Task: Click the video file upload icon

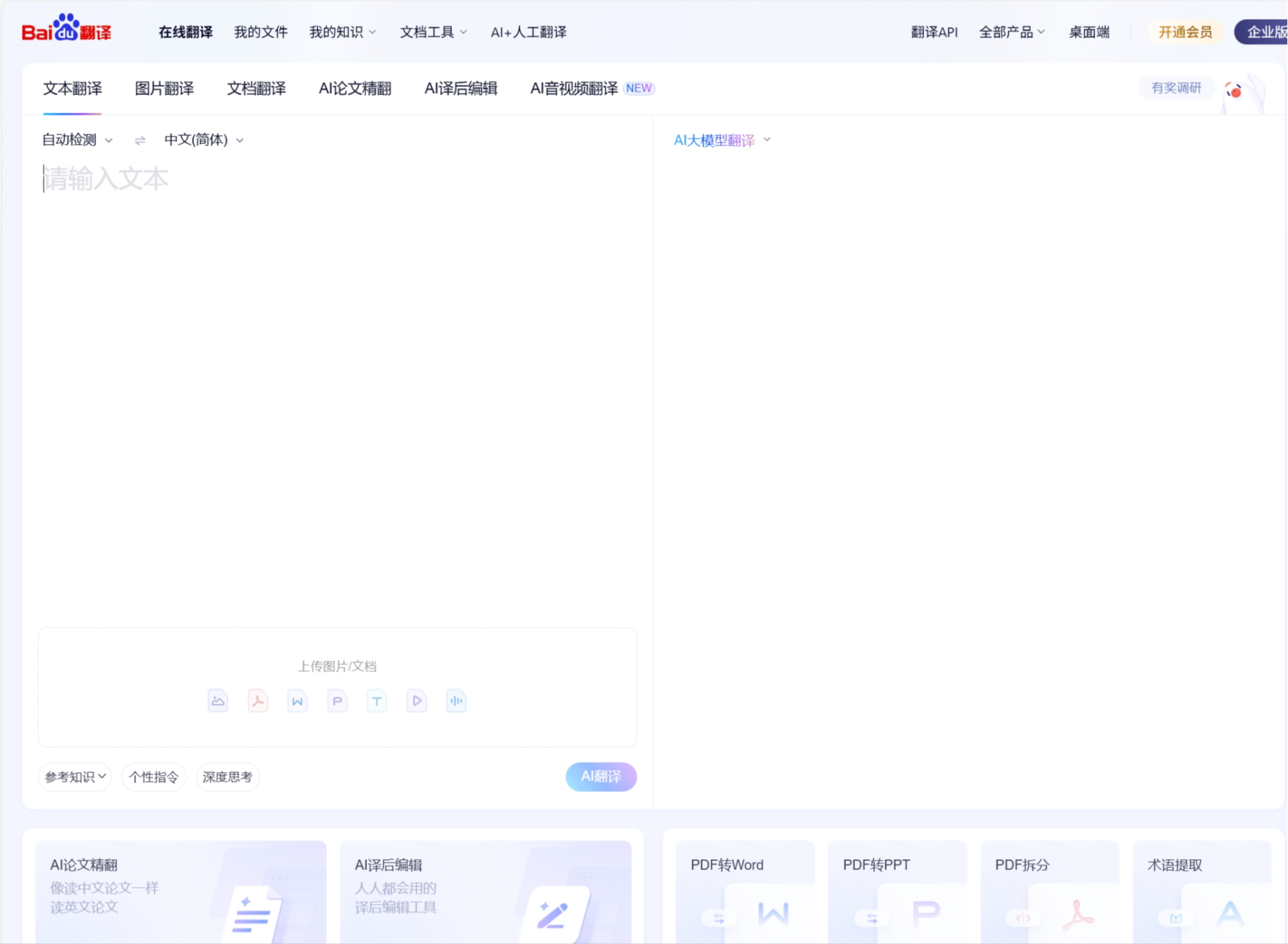Action: 416,701
